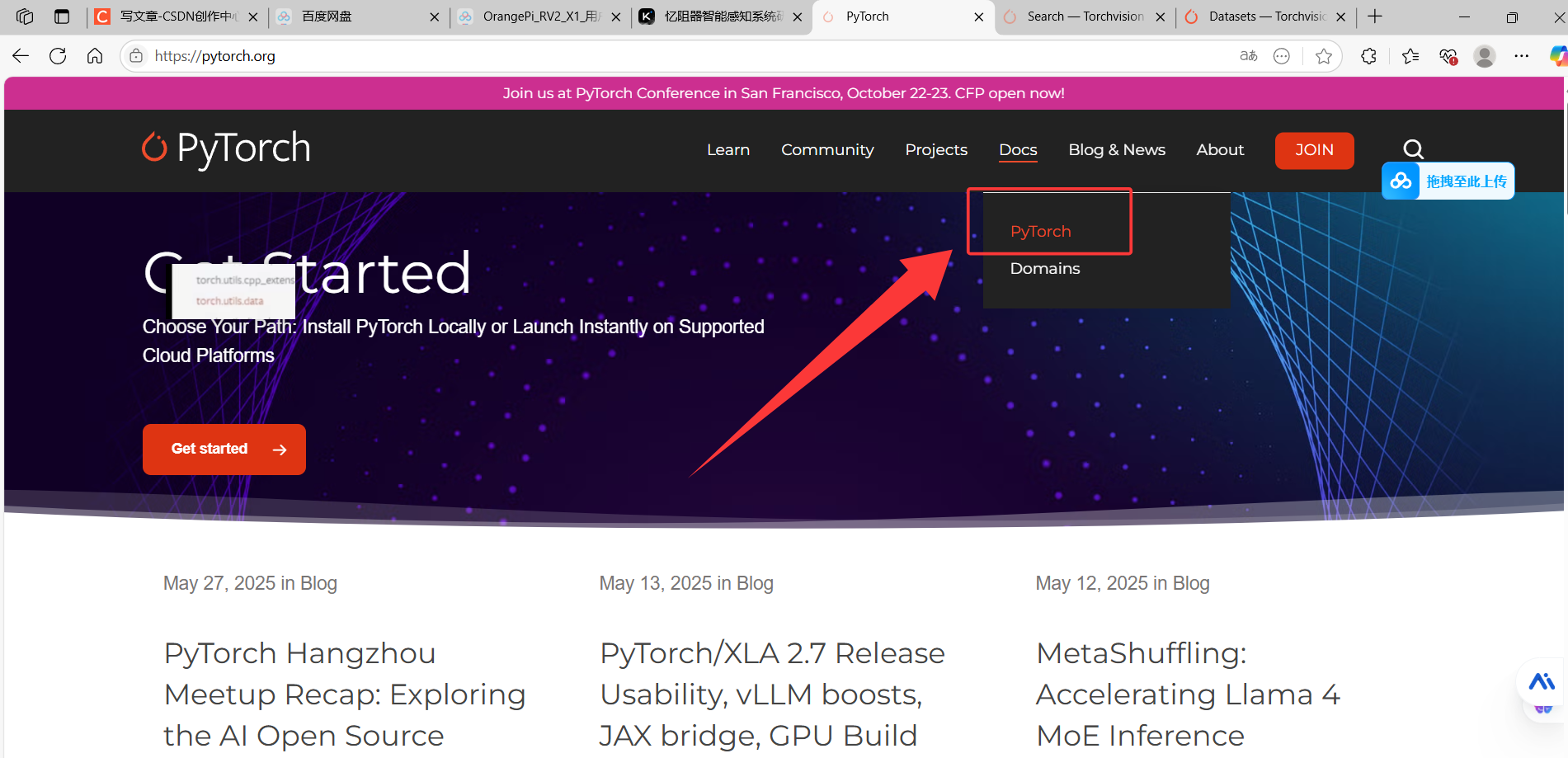Open the PyTorch site search magnifier
This screenshot has height=758, width=1568.
[x=1414, y=149]
